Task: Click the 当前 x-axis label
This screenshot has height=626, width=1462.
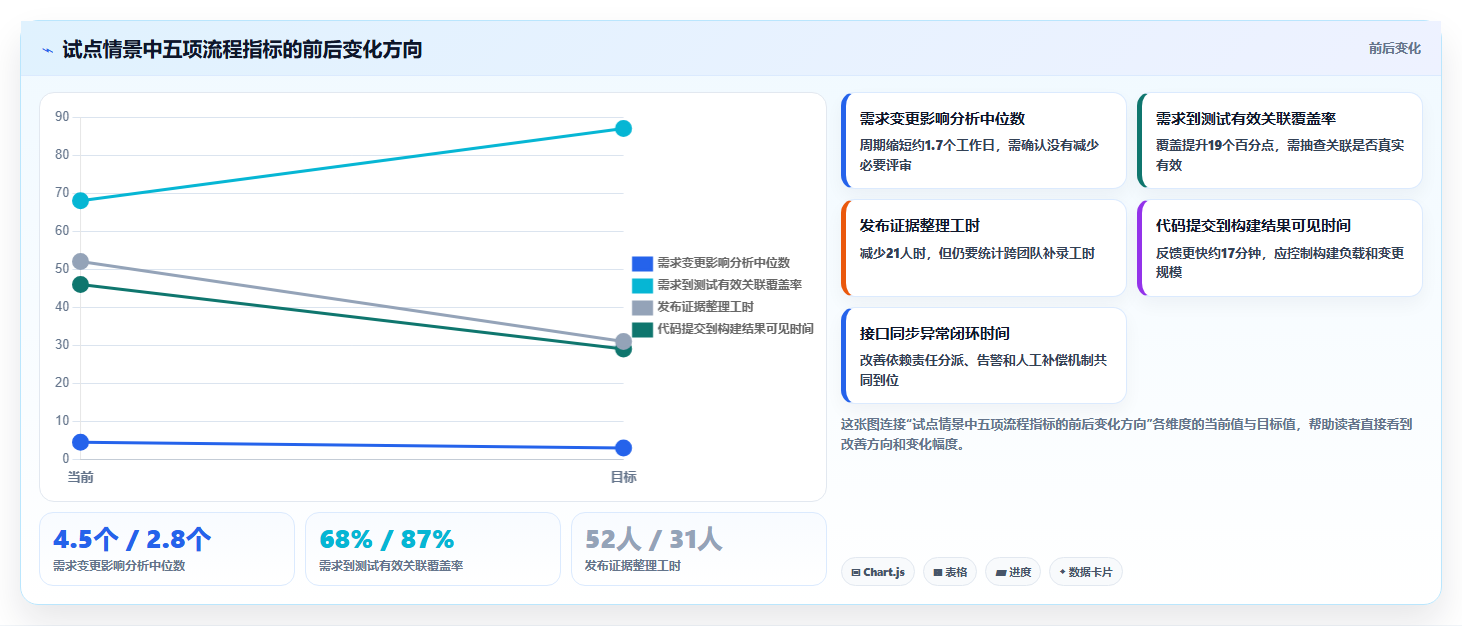Action: (81, 477)
